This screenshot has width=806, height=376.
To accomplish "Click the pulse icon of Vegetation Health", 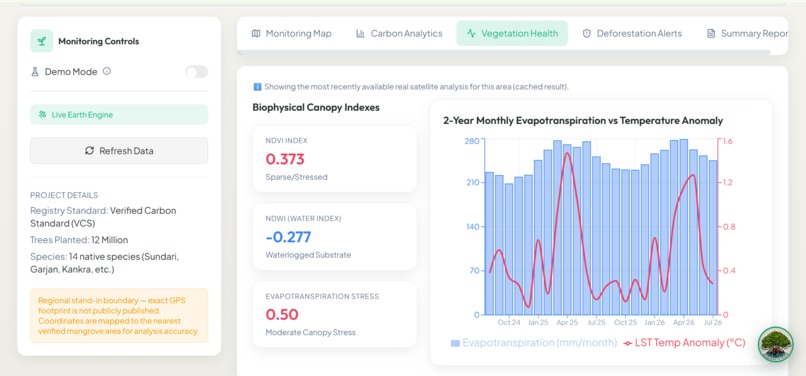I will point(471,33).
